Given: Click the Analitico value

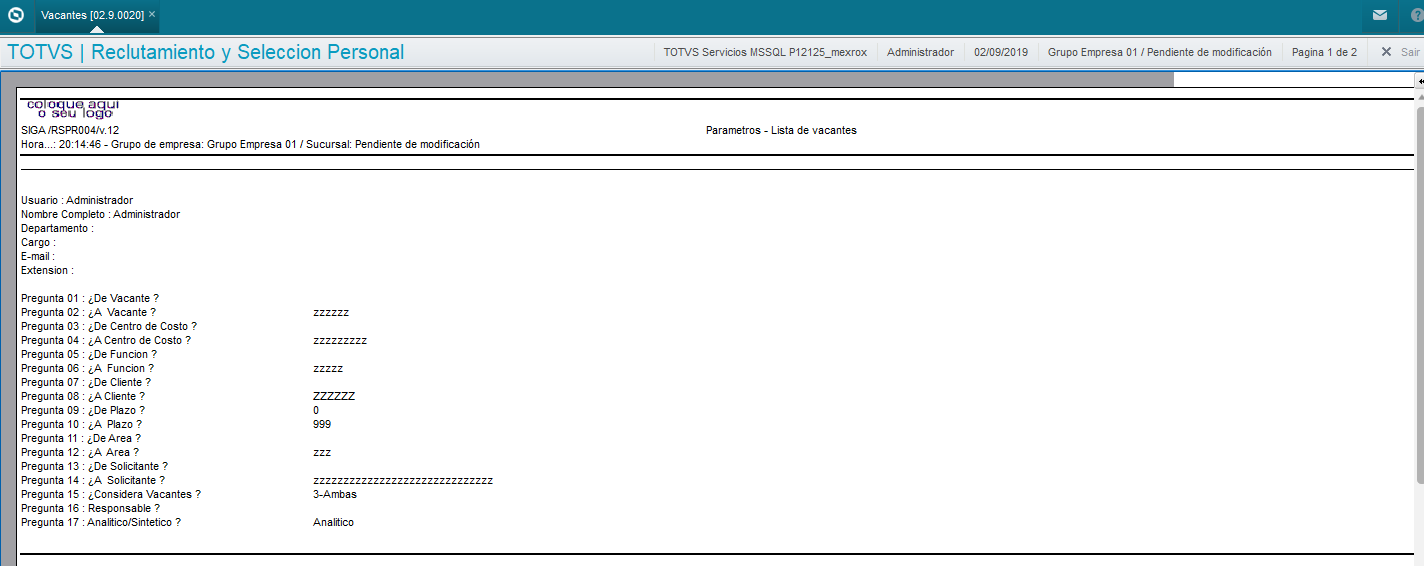Looking at the screenshot, I should 333,523.
